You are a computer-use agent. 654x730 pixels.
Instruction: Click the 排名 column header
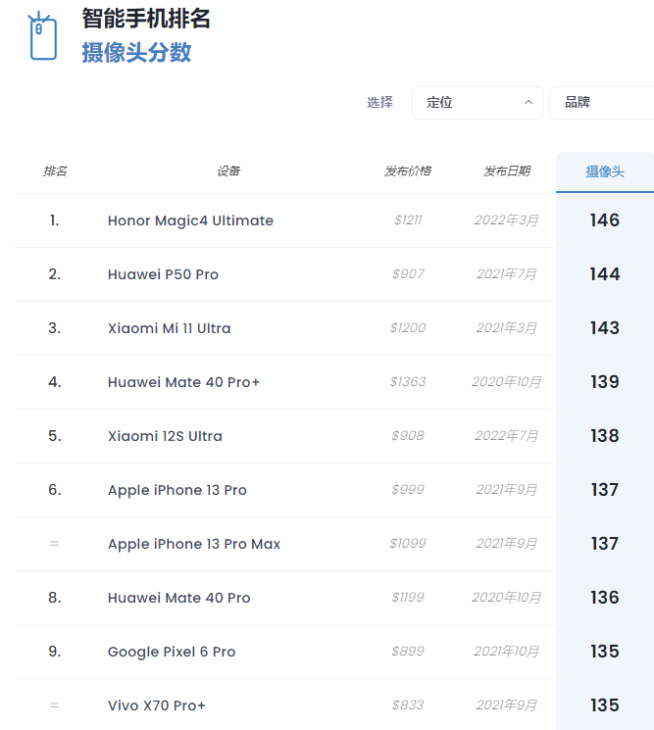55,171
